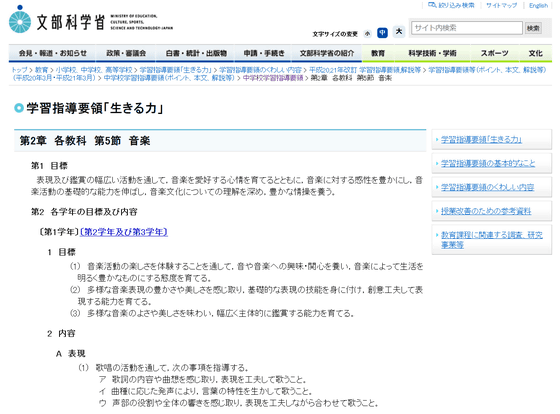Open the 白書・統計・出版物 menu

(196, 53)
